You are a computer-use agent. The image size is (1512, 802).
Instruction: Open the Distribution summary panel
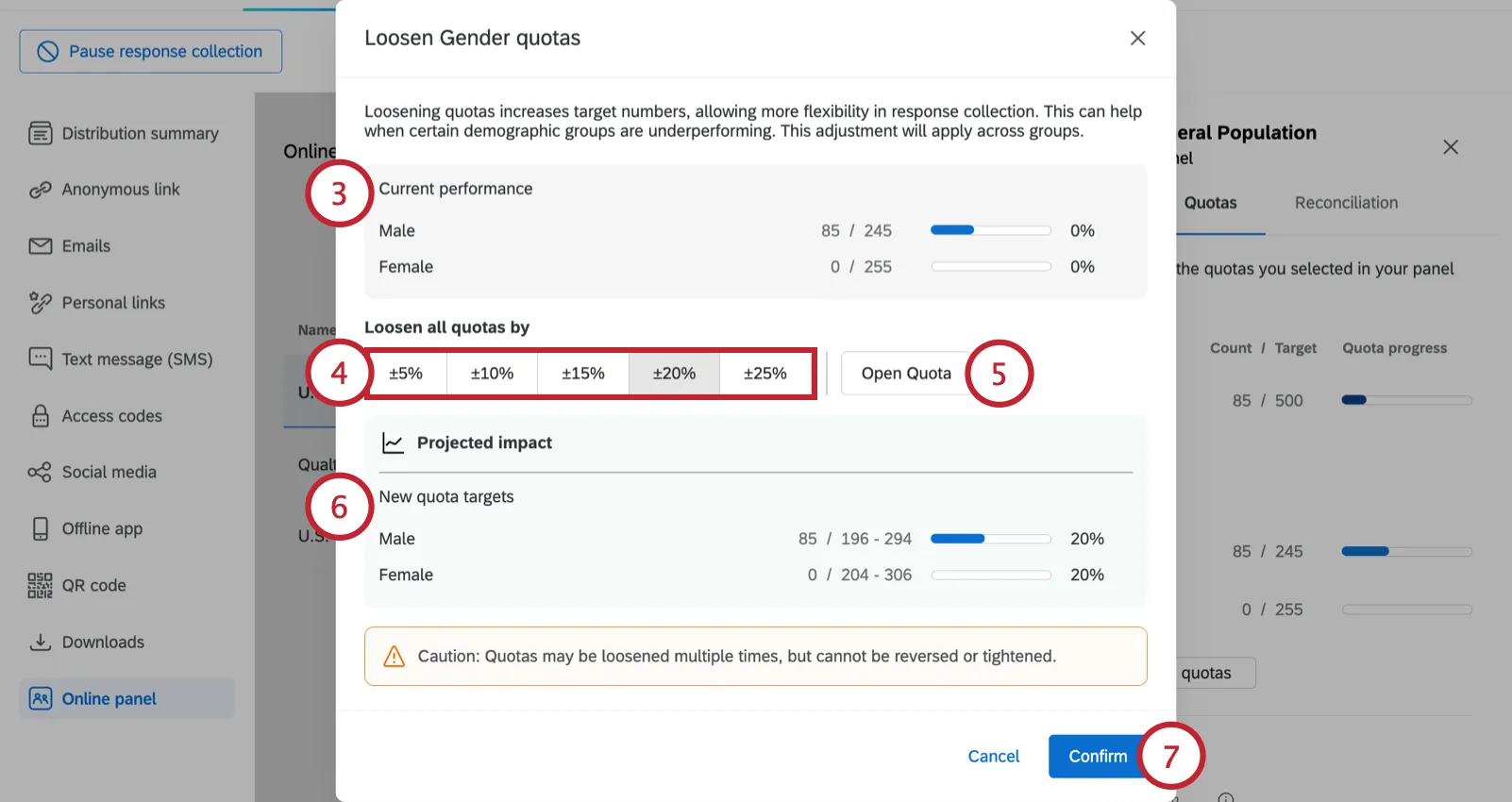coord(139,133)
